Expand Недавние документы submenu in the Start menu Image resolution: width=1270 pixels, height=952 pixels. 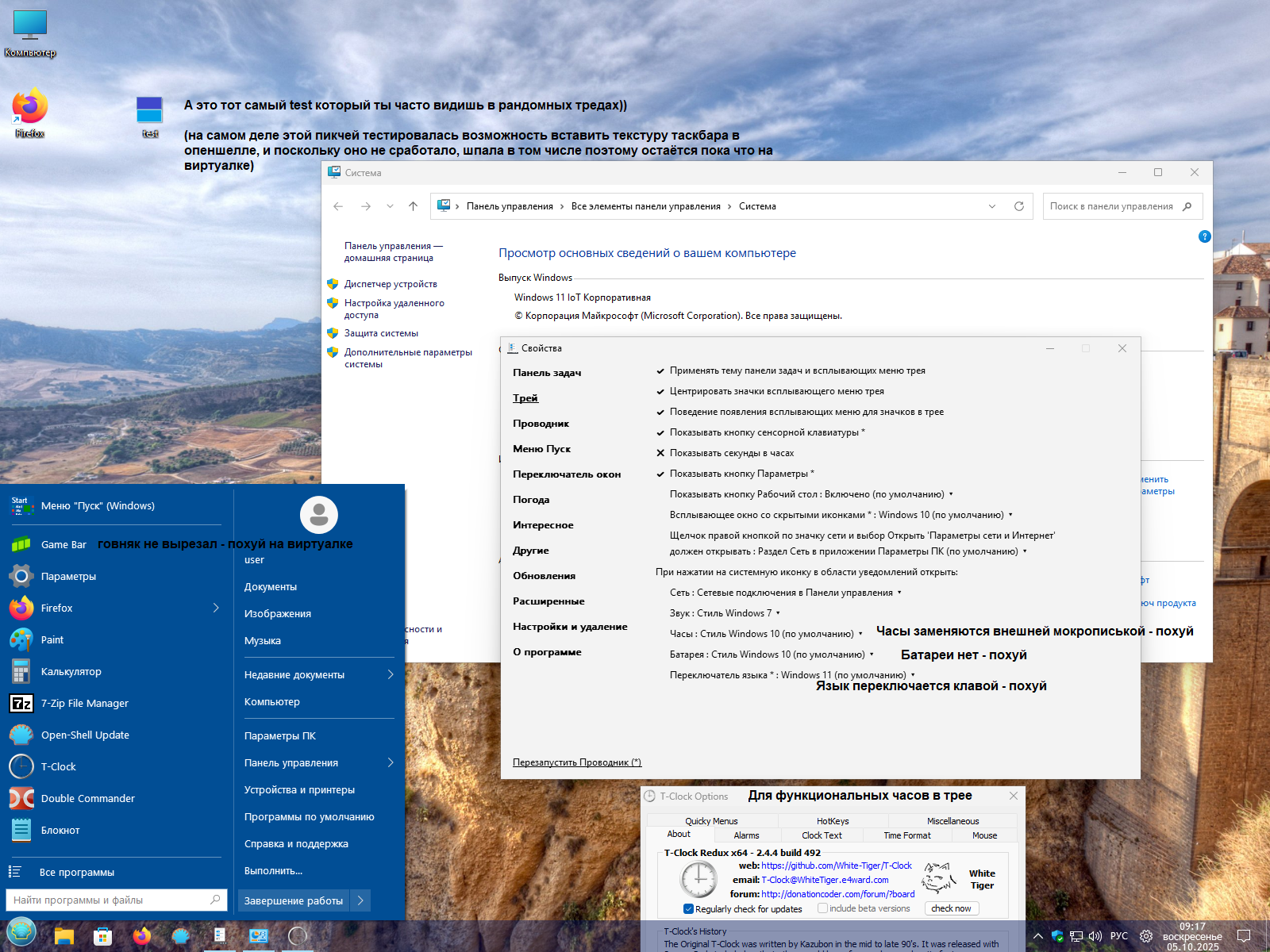(x=391, y=674)
